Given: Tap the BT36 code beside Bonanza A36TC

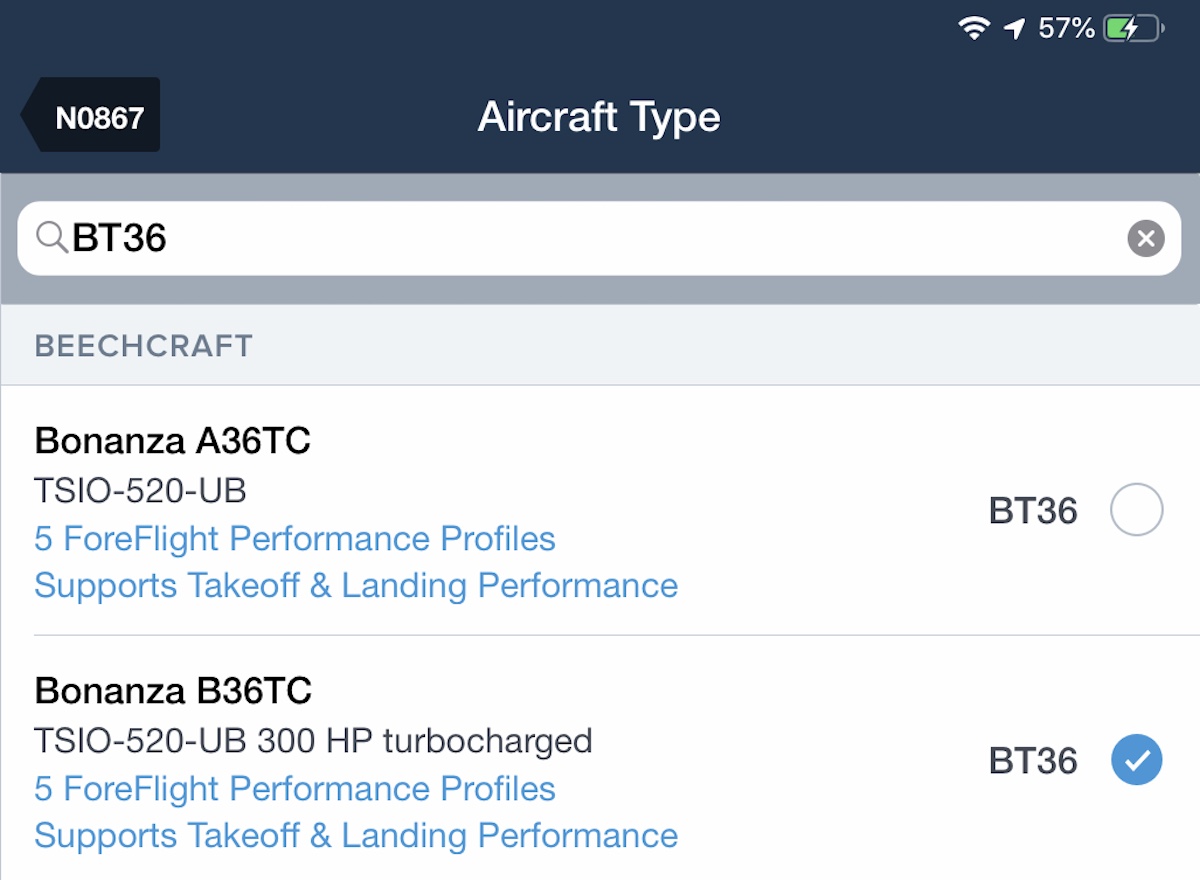Looking at the screenshot, I should tap(1033, 511).
